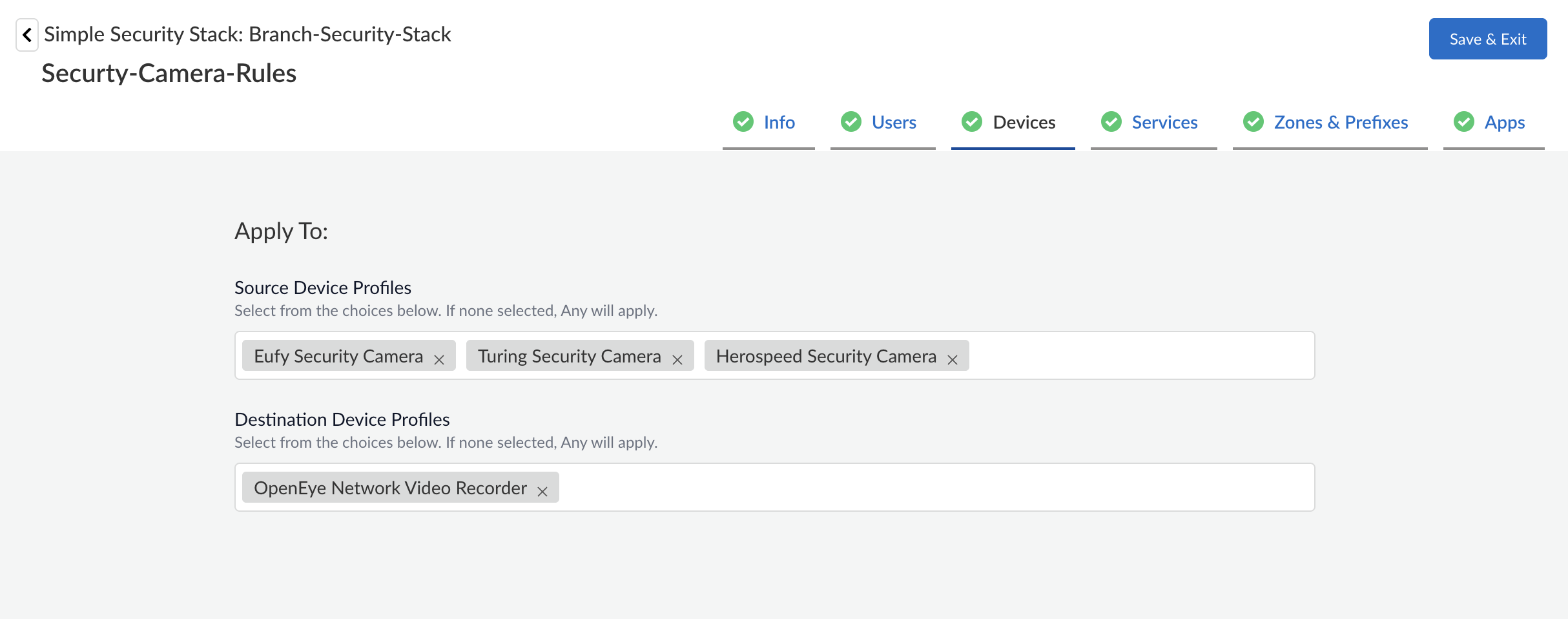Switch to the Apps tab
The image size is (1568, 619).
point(1505,122)
